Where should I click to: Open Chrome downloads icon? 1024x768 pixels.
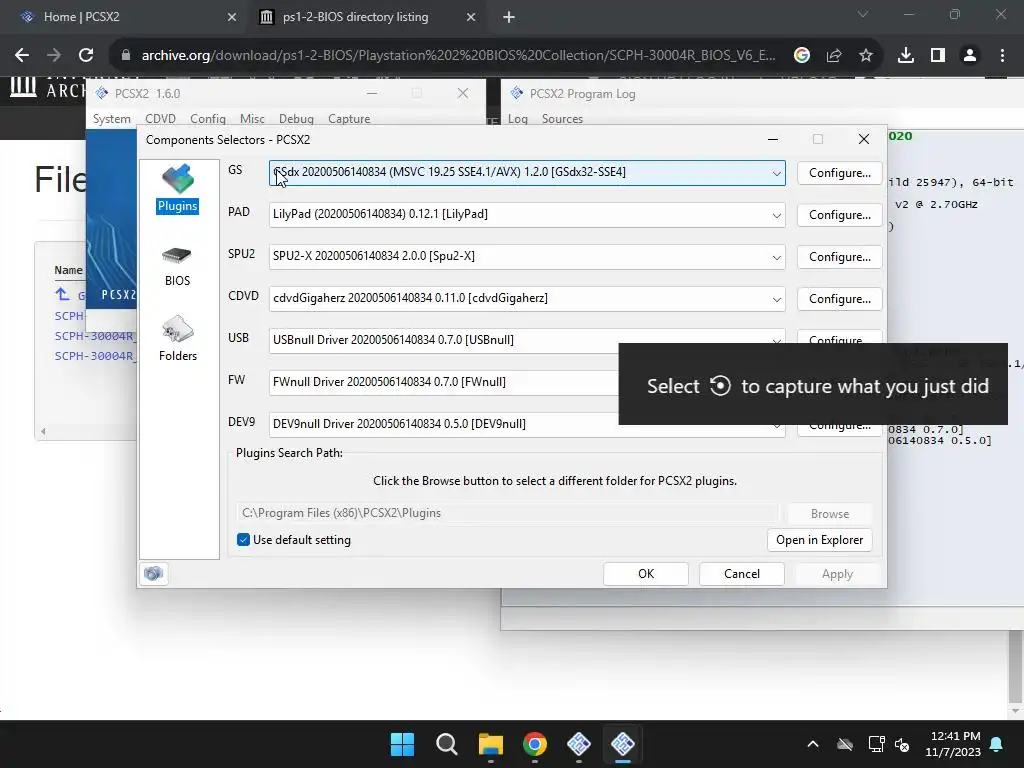906,56
